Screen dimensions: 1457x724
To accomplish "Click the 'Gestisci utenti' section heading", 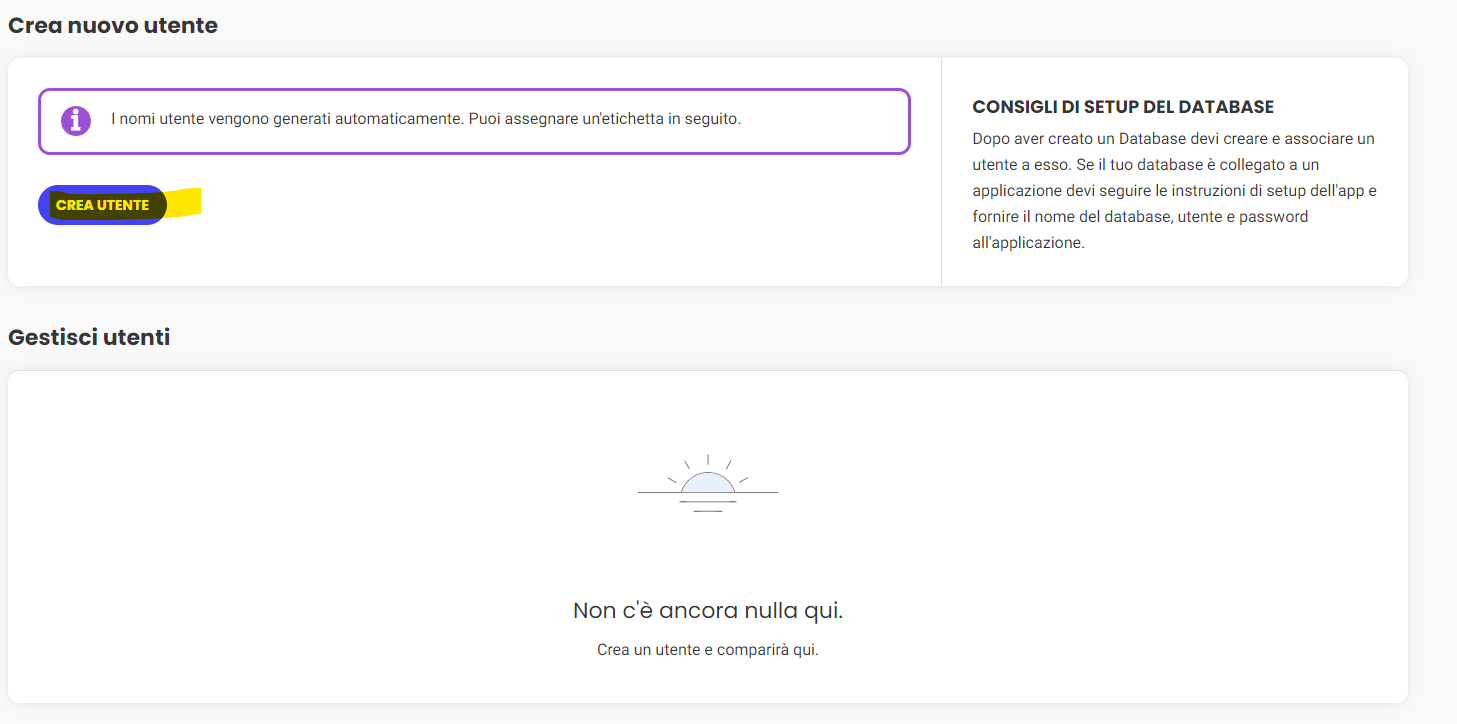I will [89, 337].
